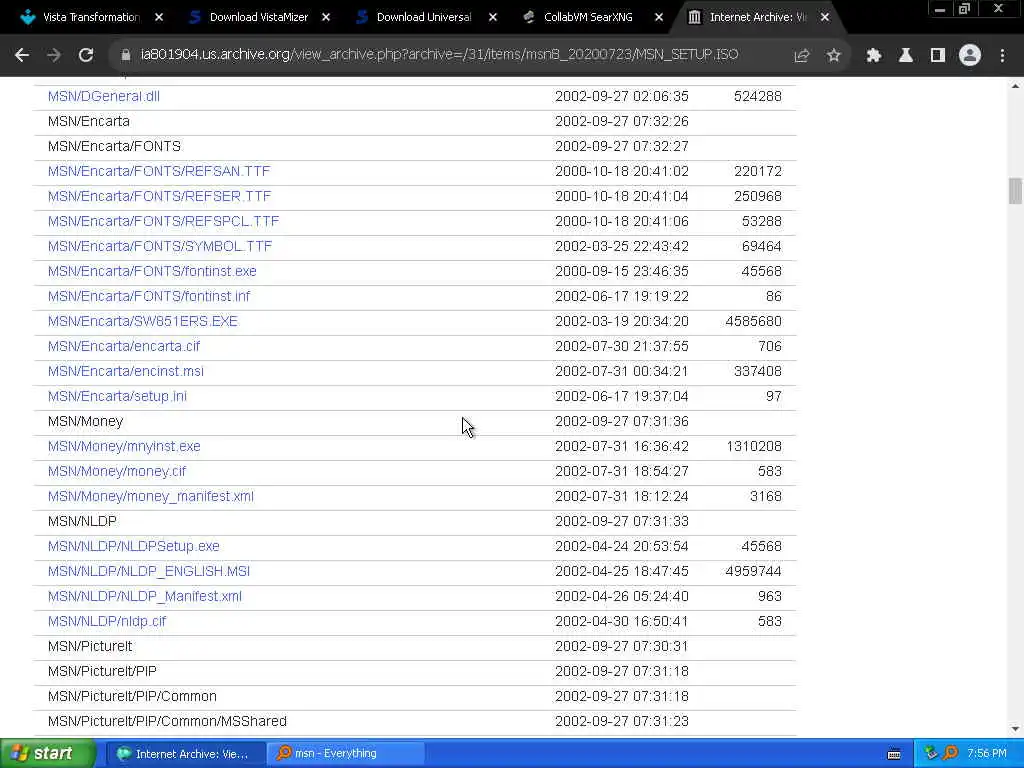Click the scrollbar up arrow
The width and height of the screenshot is (1024, 768).
(1015, 86)
